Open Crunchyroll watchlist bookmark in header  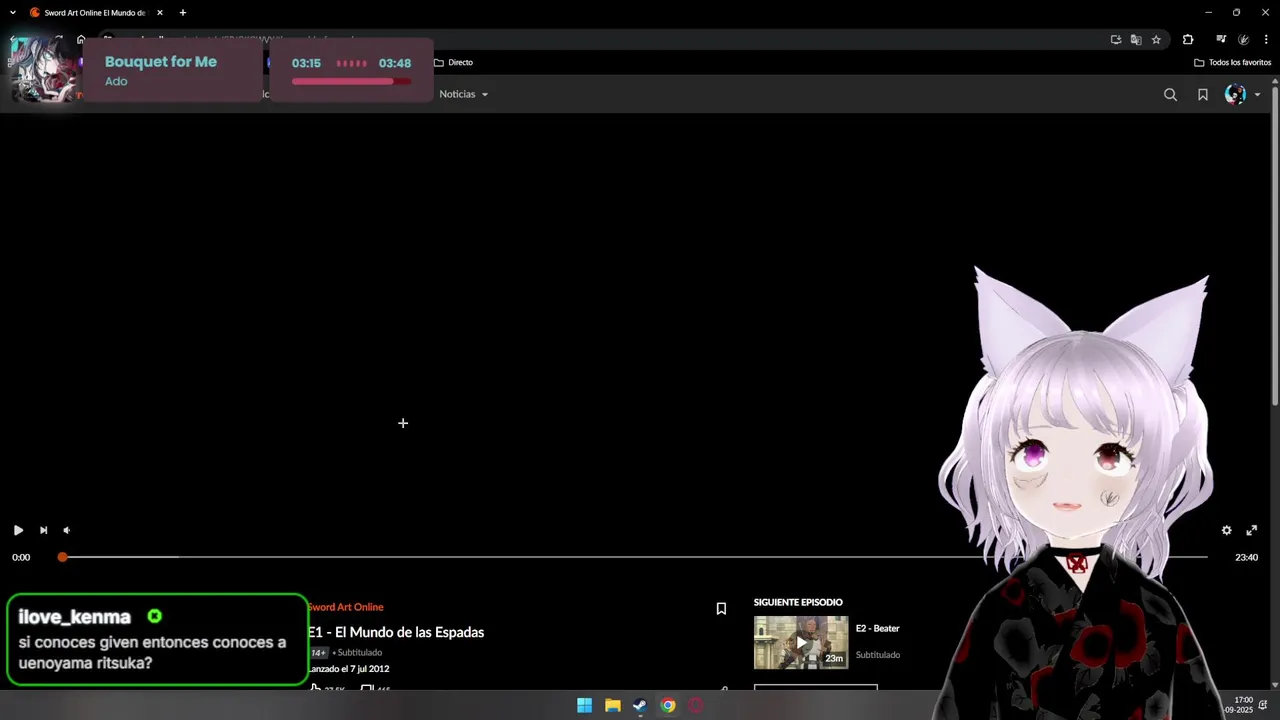[1203, 94]
